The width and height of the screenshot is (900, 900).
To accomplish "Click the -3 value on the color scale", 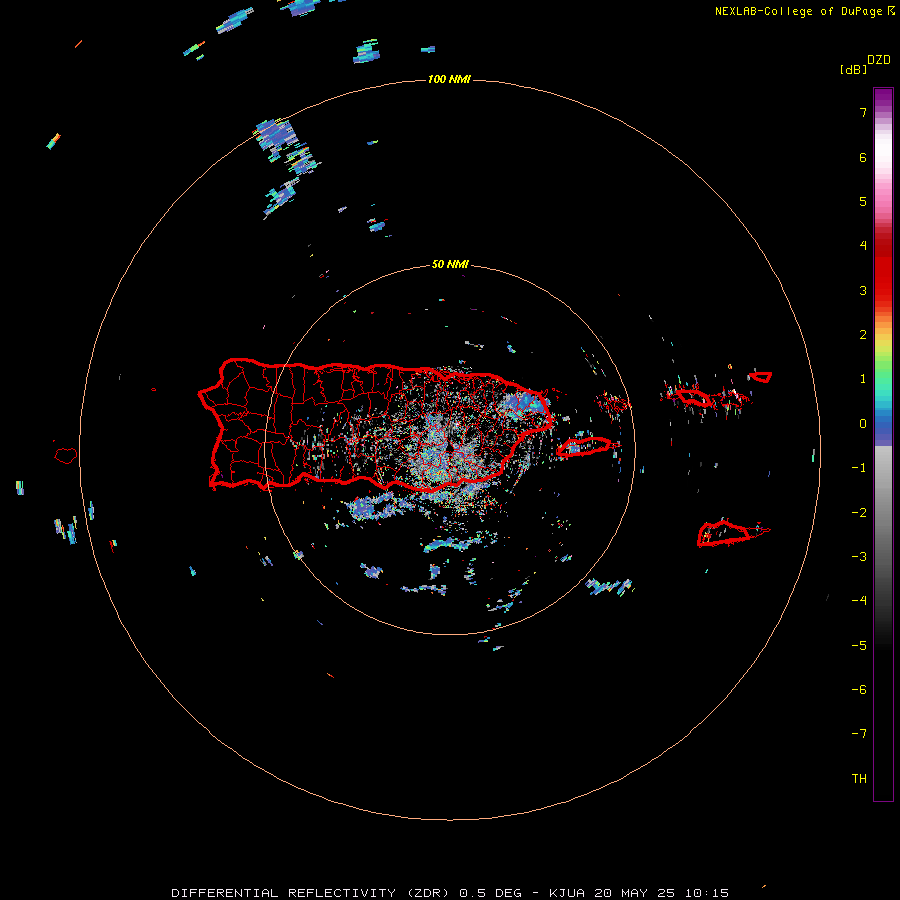I will coord(859,557).
